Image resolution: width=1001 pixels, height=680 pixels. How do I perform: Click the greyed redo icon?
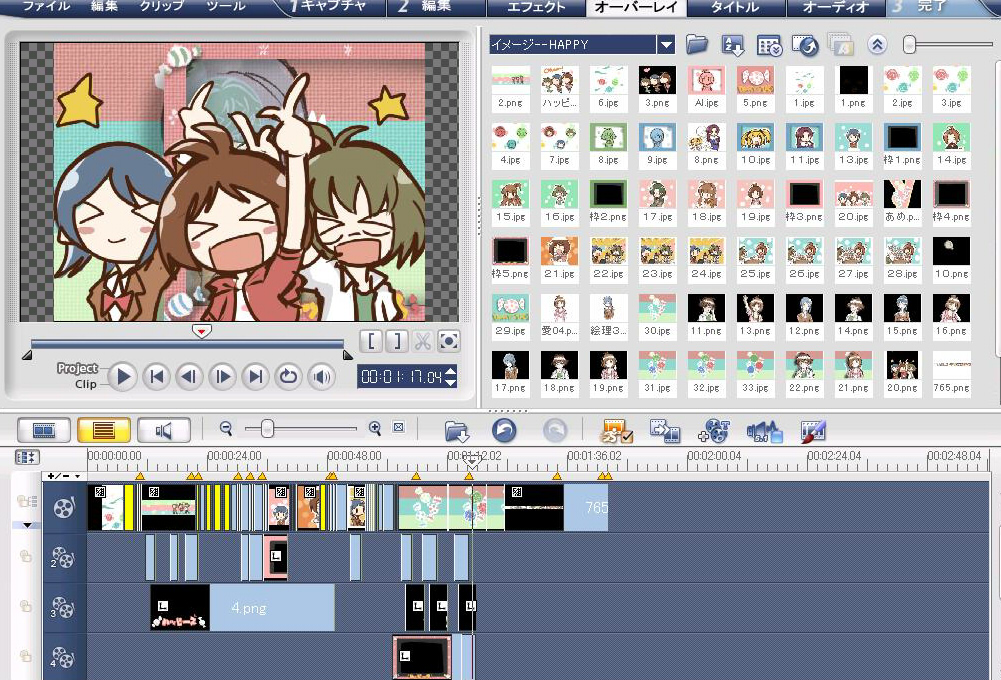[555, 430]
